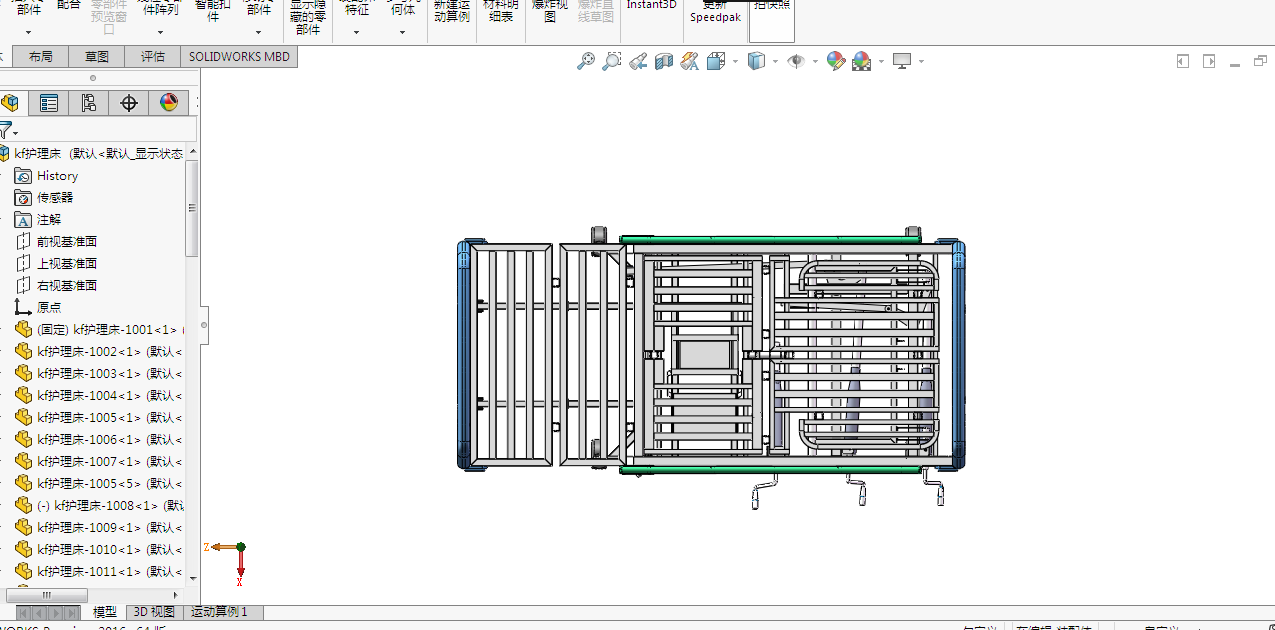Open the SOLIDWORKS MBD tab

239,57
